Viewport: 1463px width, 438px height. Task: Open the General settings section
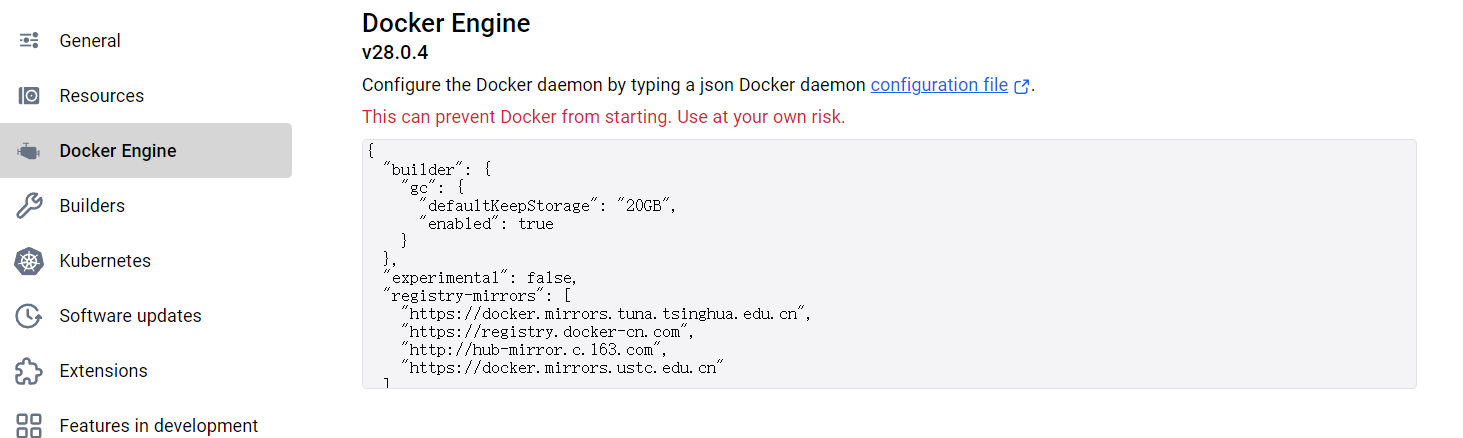click(90, 41)
